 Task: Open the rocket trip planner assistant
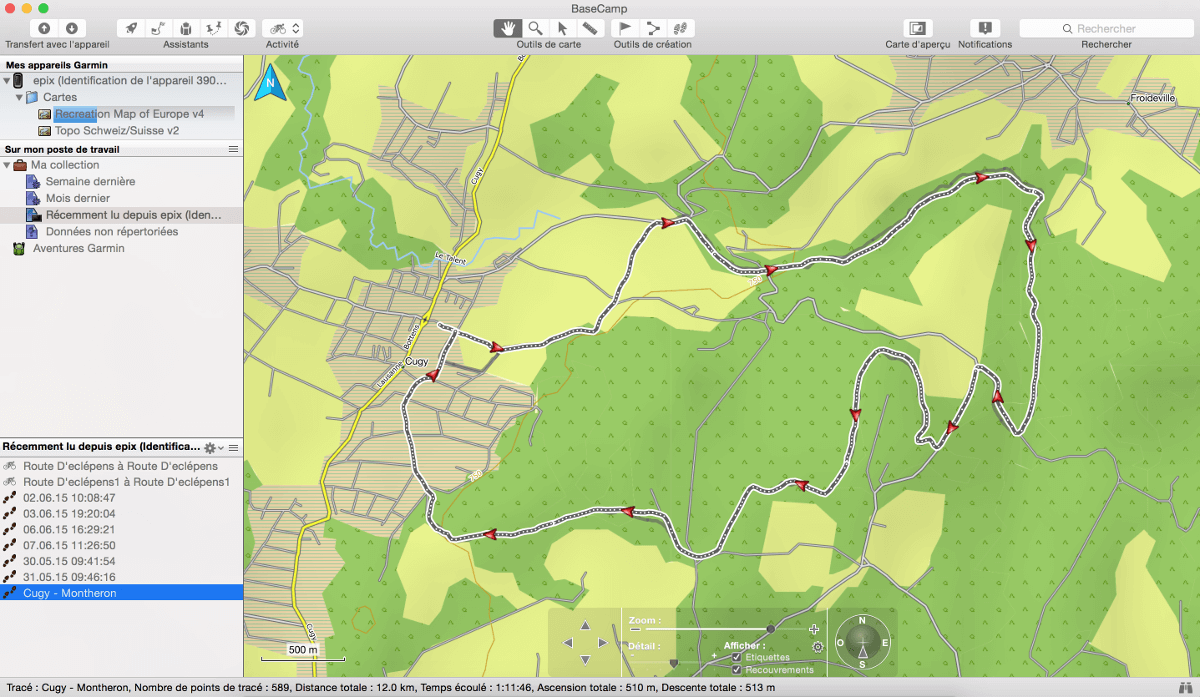131,28
